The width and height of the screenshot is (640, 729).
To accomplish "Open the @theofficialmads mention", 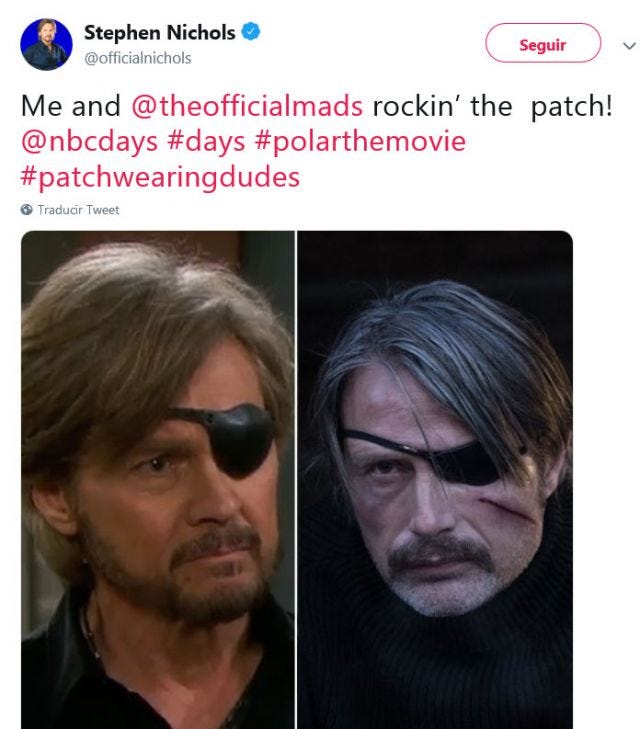I will [247, 106].
